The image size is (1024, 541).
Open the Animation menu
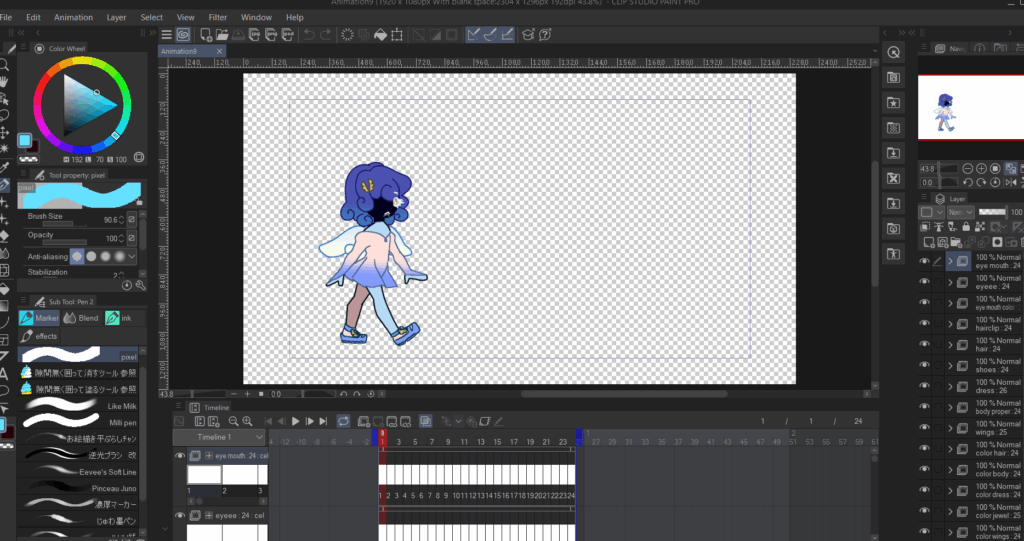click(73, 17)
